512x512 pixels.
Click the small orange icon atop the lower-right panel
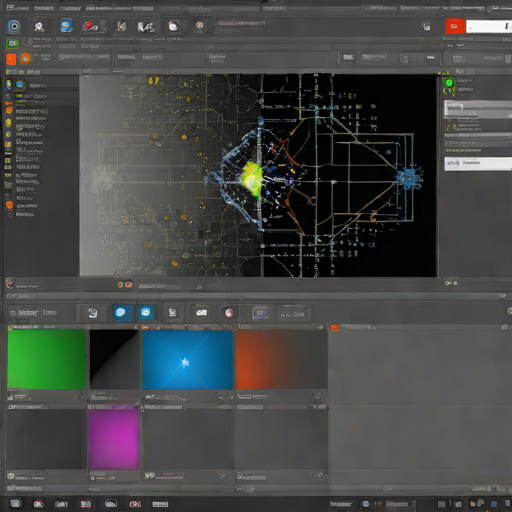(x=335, y=328)
